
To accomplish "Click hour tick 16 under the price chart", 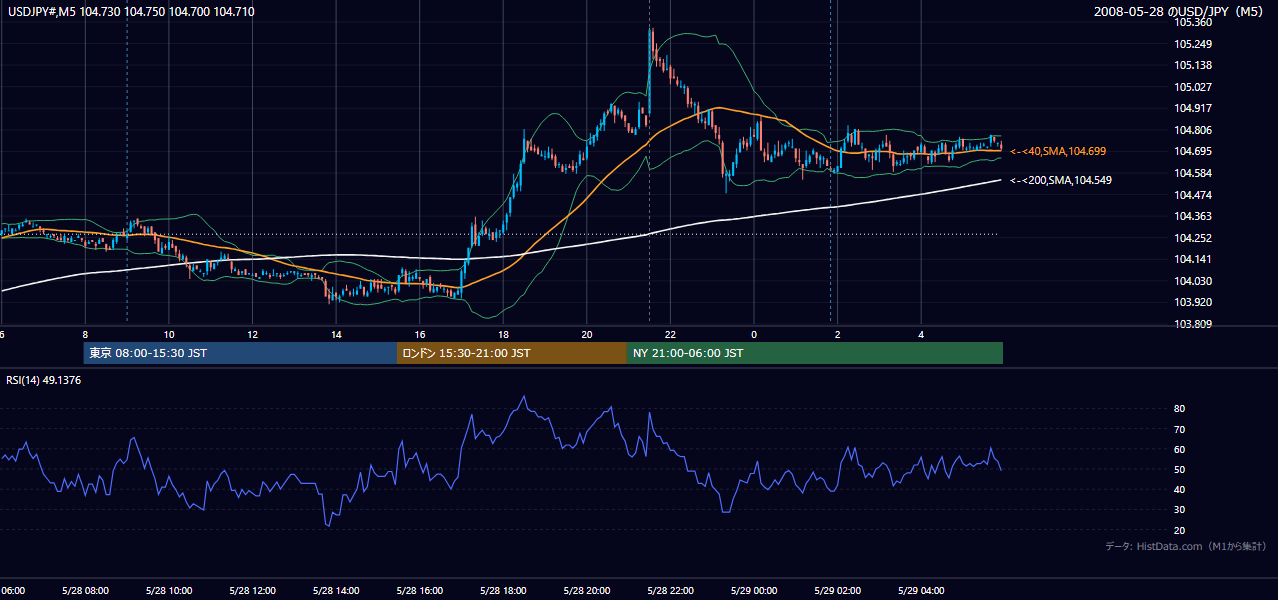I will pos(419,334).
